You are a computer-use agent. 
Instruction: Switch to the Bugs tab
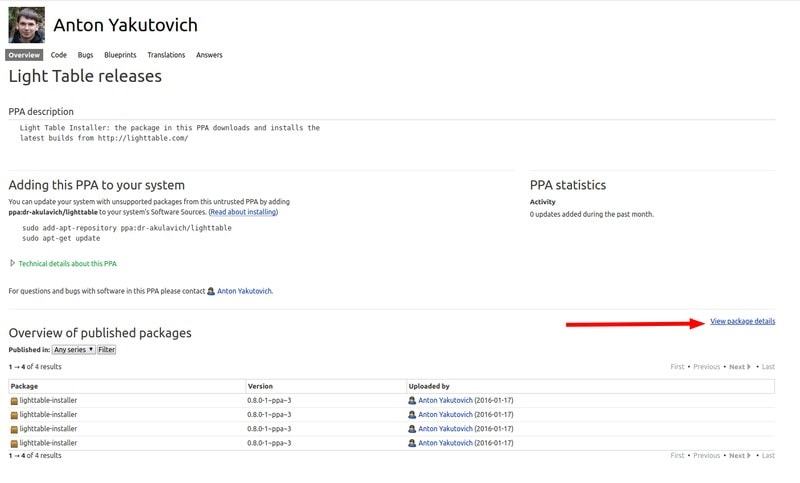coord(86,55)
